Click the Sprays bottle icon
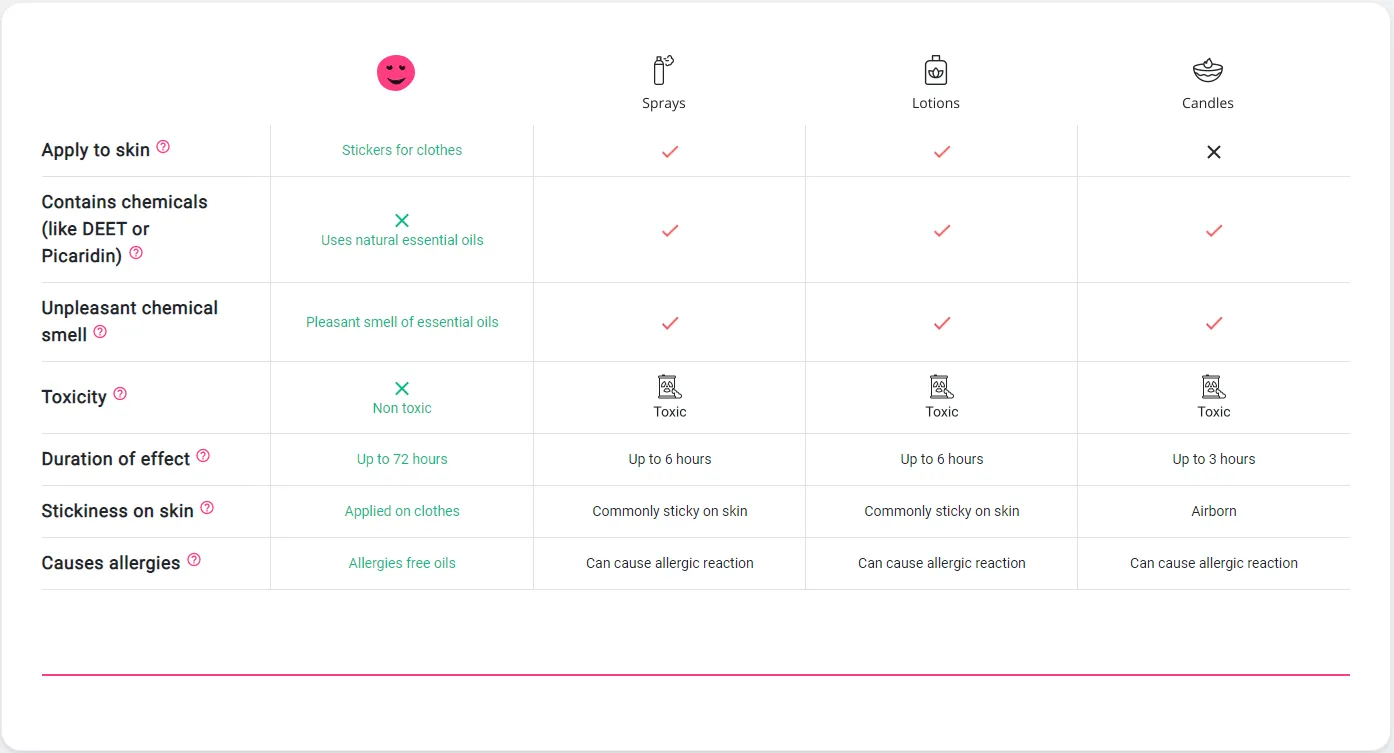The image size is (1394, 753). (664, 70)
